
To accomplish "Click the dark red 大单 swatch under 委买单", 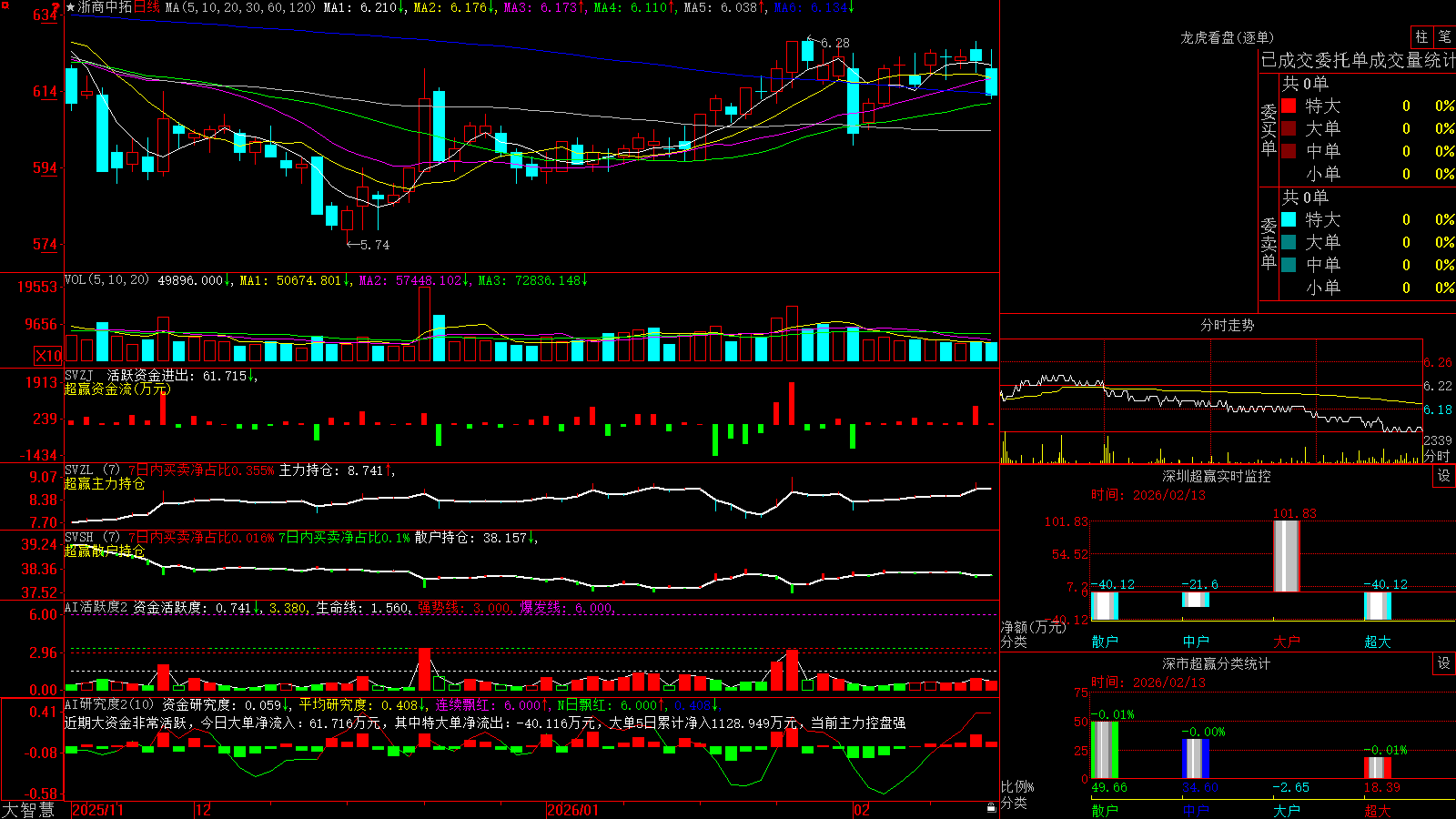I will click(1289, 128).
